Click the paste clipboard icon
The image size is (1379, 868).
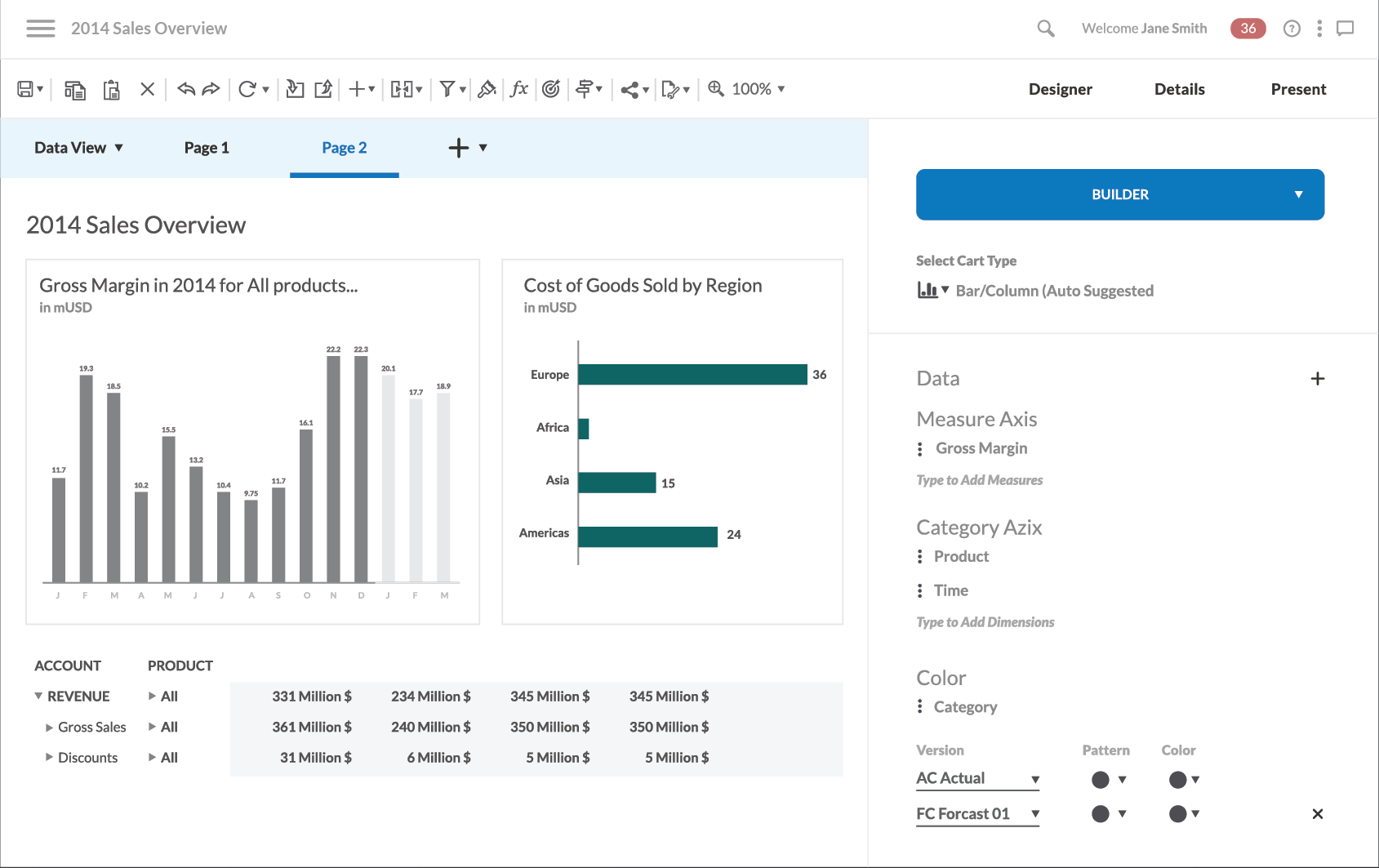pos(112,90)
